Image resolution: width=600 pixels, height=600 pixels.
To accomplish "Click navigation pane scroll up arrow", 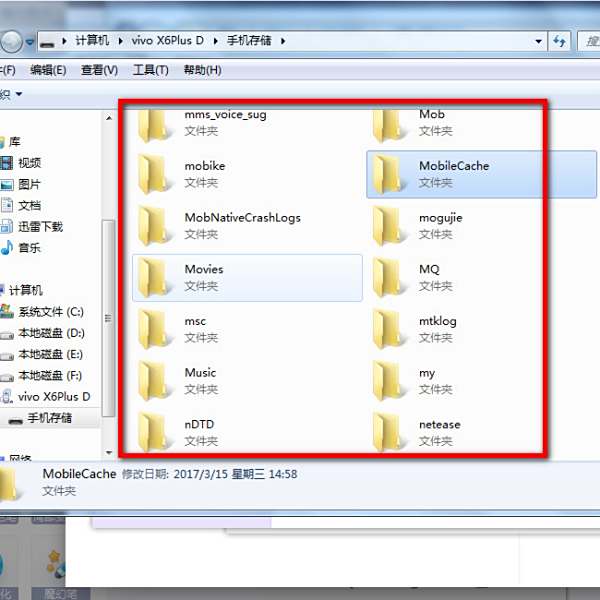I will point(109,118).
